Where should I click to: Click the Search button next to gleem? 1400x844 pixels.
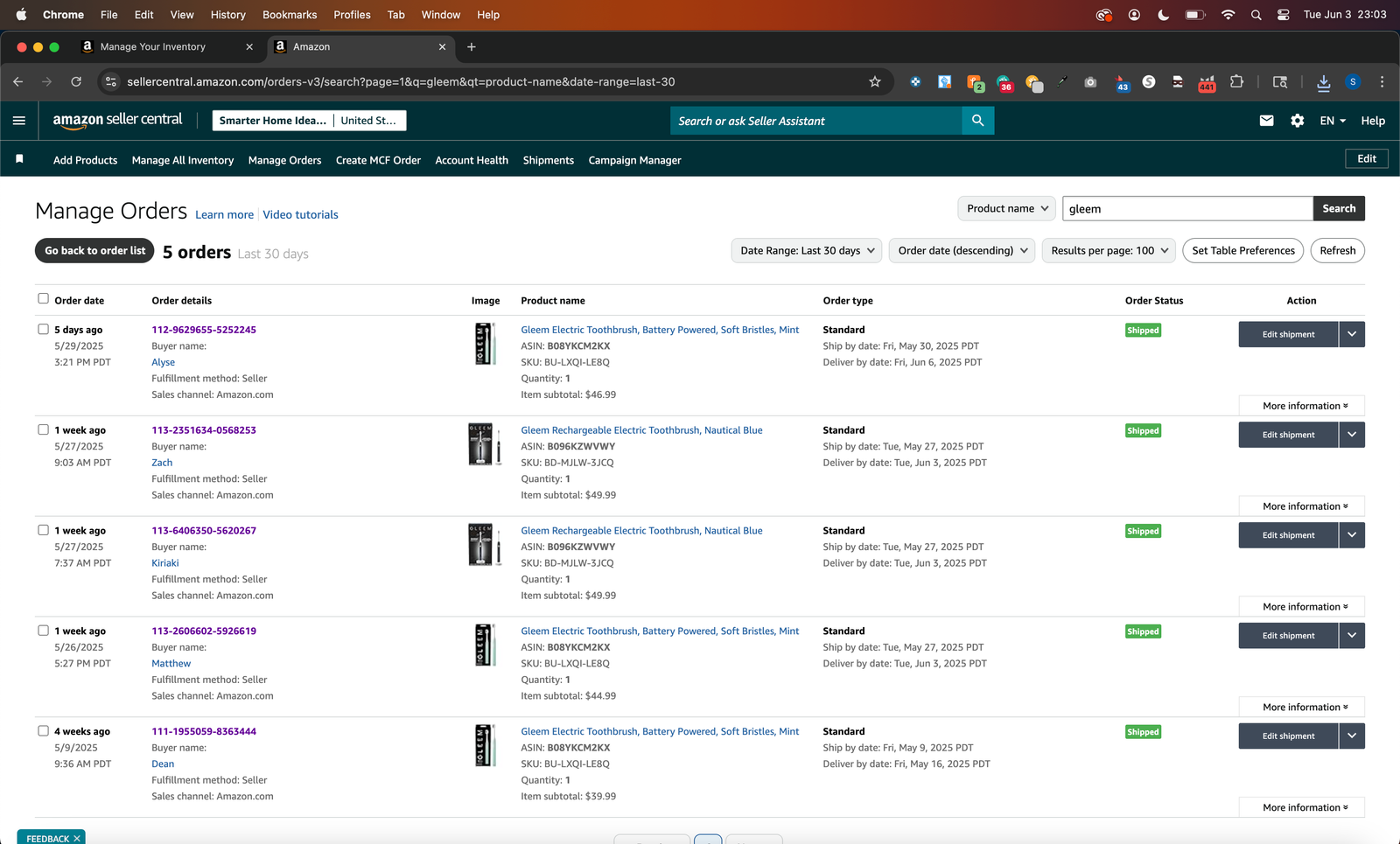[x=1339, y=208]
